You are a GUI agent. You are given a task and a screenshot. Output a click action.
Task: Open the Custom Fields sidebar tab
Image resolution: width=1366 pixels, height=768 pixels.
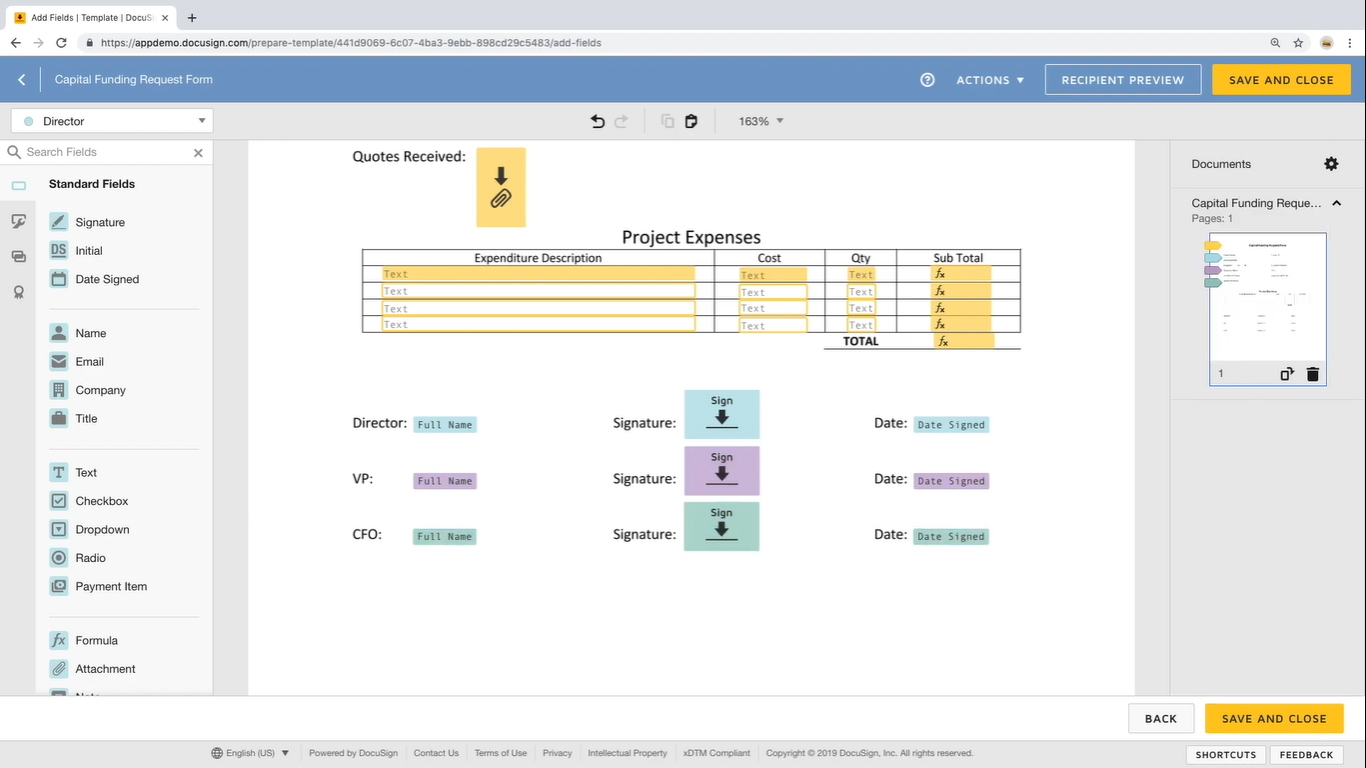coord(18,222)
